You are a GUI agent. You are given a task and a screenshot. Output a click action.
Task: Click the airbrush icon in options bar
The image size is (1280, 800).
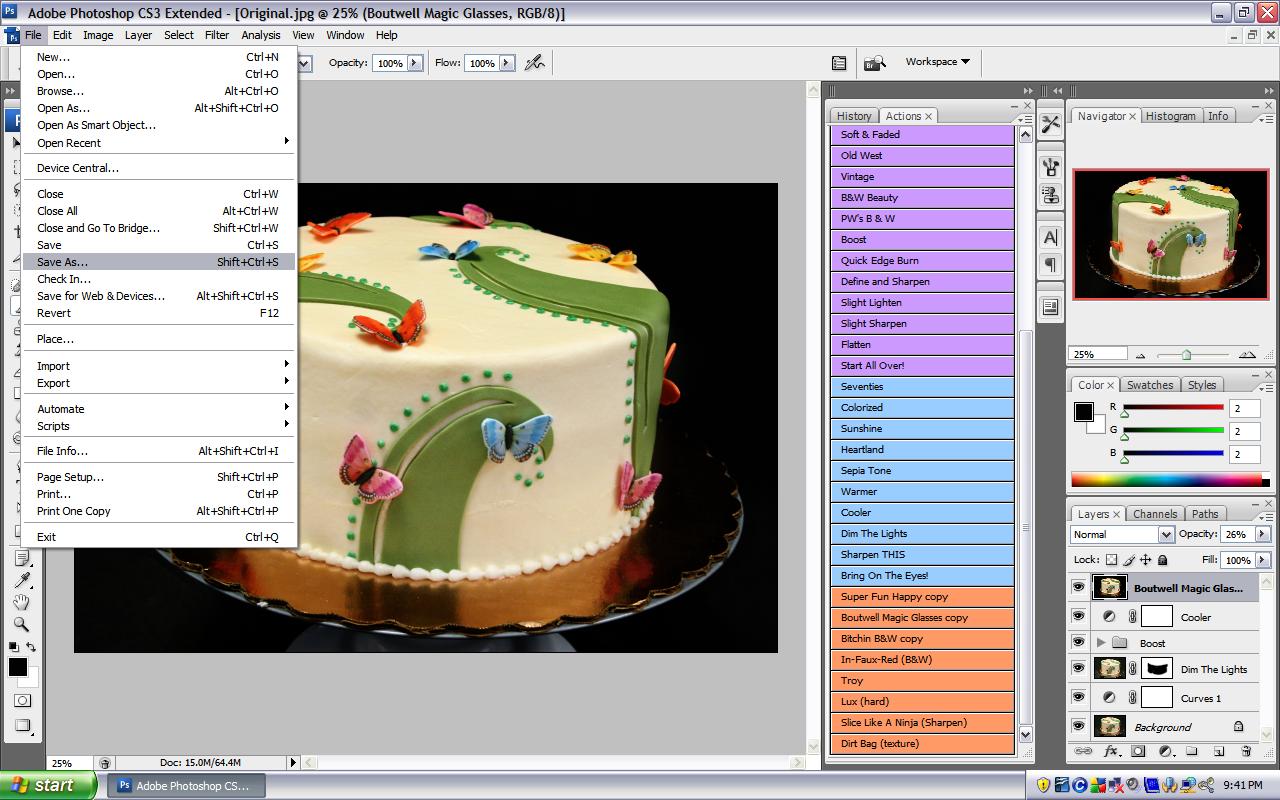point(535,63)
